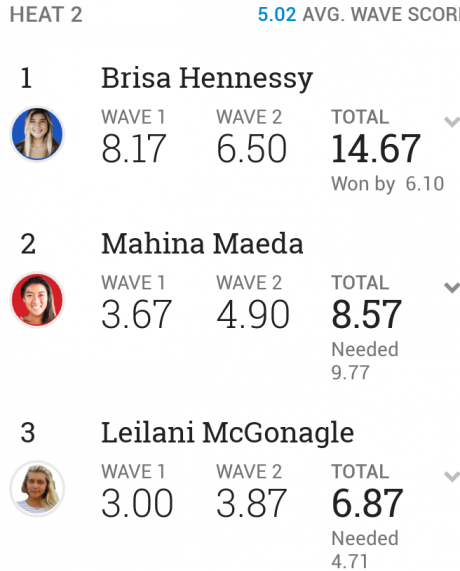460x571 pixels.
Task: Click the Brisa Hennessy name
Action: click(207, 79)
